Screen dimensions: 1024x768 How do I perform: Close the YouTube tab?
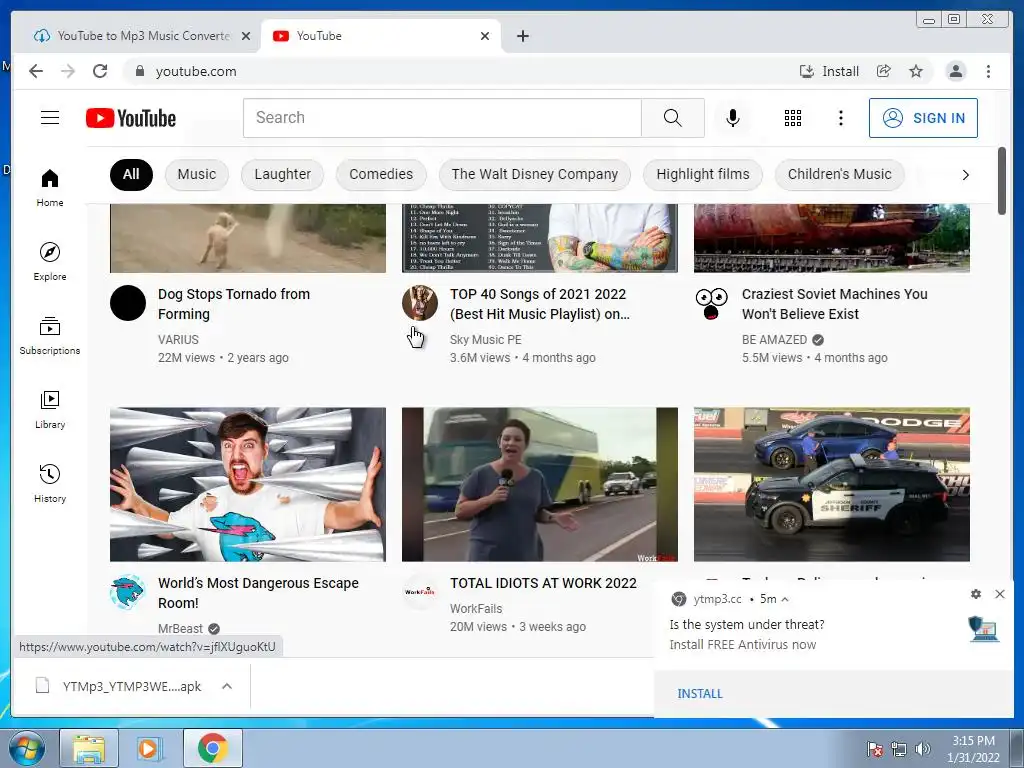pos(485,36)
